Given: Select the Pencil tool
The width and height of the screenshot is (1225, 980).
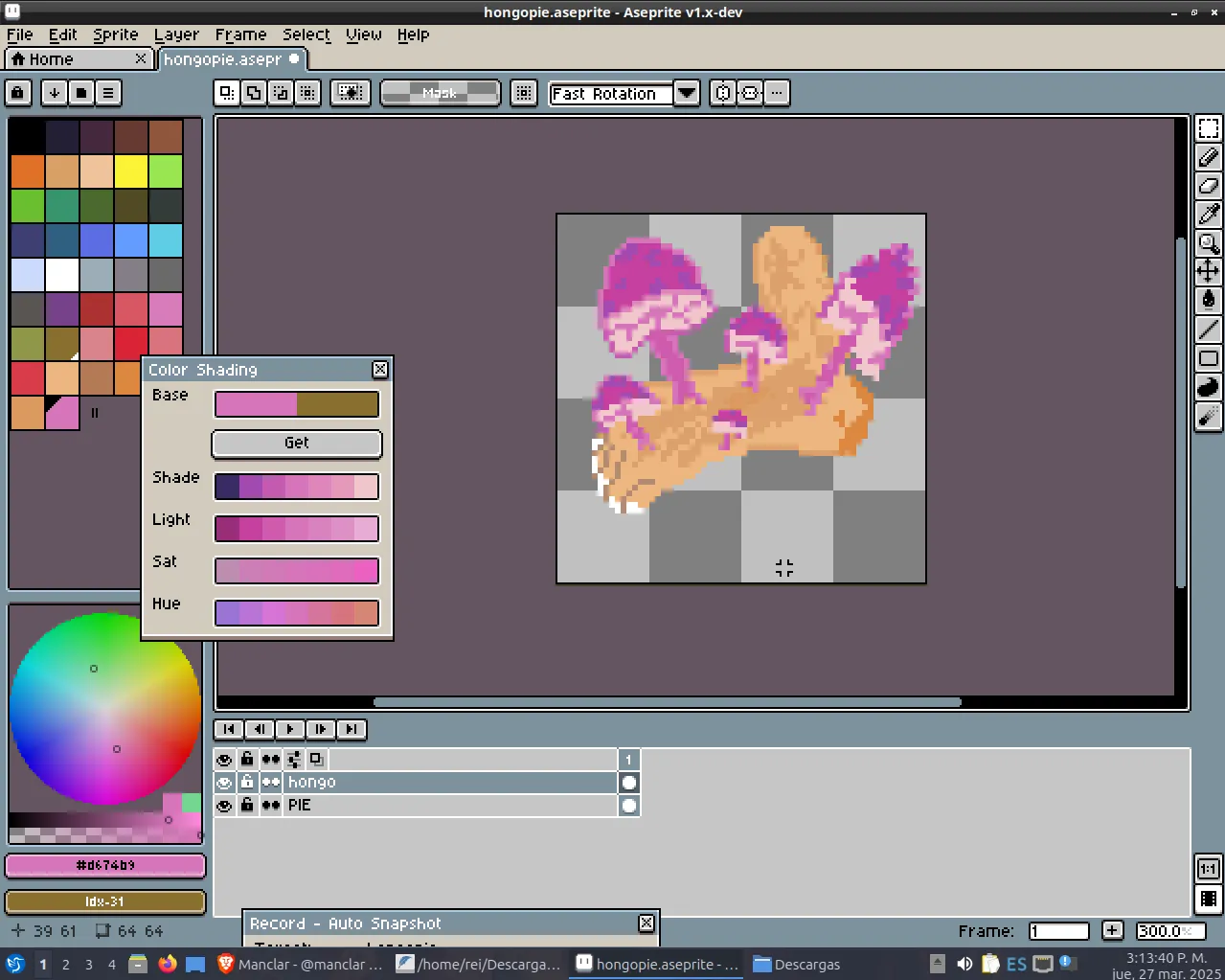Looking at the screenshot, I should tap(1209, 157).
